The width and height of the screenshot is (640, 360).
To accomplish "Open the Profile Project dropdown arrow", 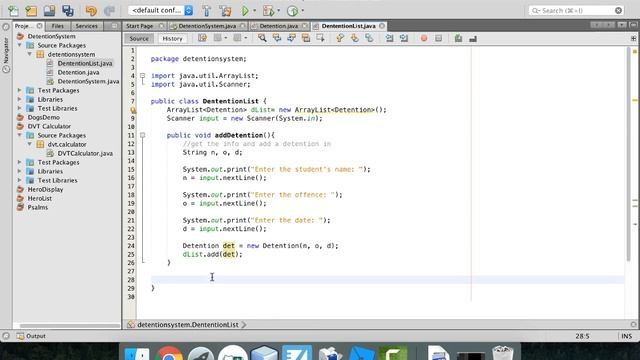I will 302,11.
